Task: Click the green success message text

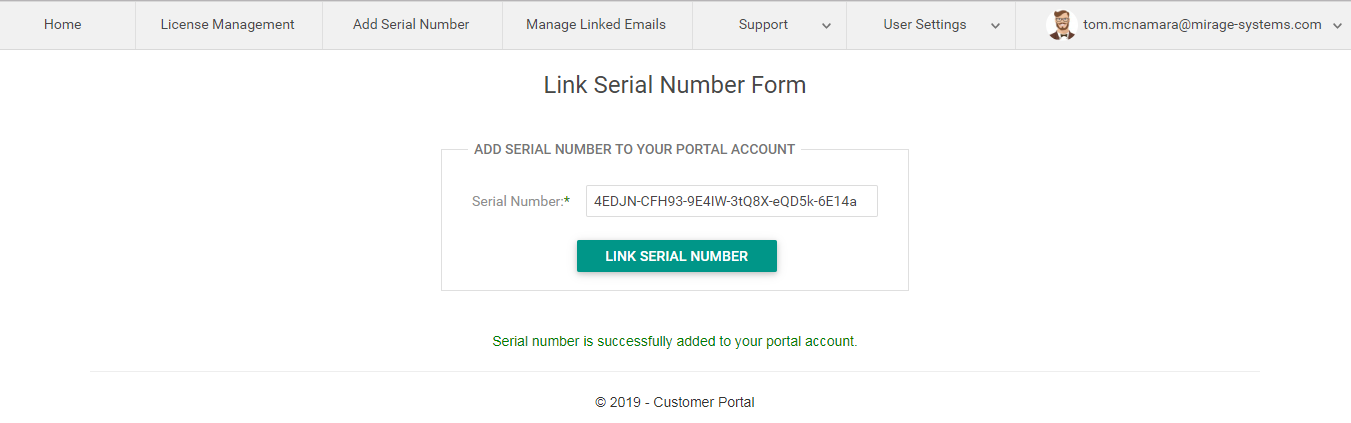Action: 675,341
